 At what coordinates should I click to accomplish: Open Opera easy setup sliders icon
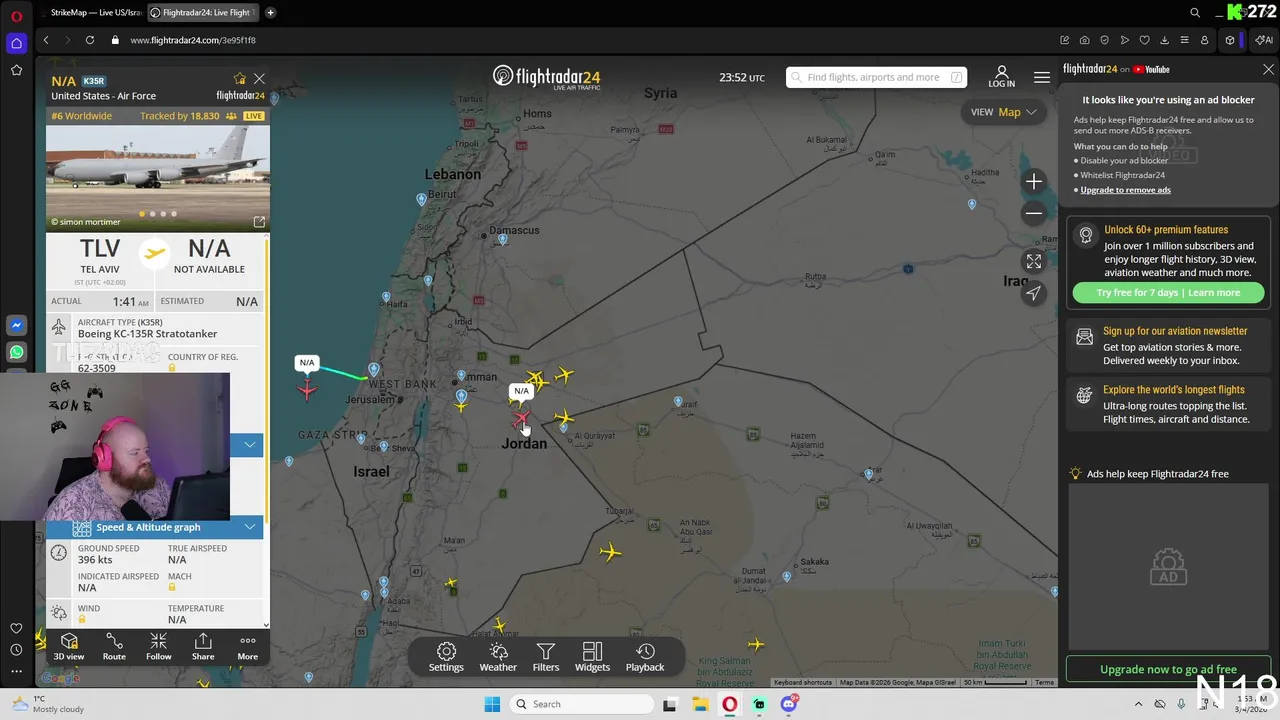pos(1184,40)
